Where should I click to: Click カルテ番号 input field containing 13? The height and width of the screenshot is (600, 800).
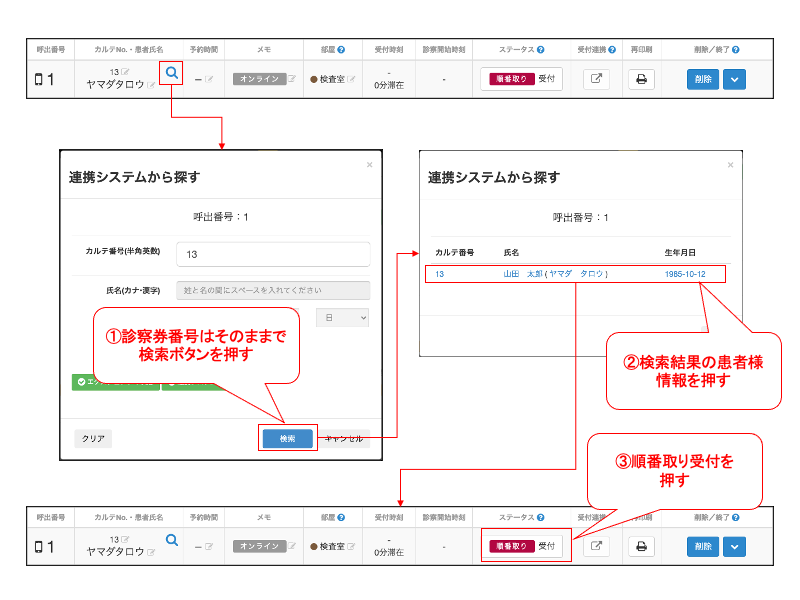pyautogui.click(x=273, y=254)
